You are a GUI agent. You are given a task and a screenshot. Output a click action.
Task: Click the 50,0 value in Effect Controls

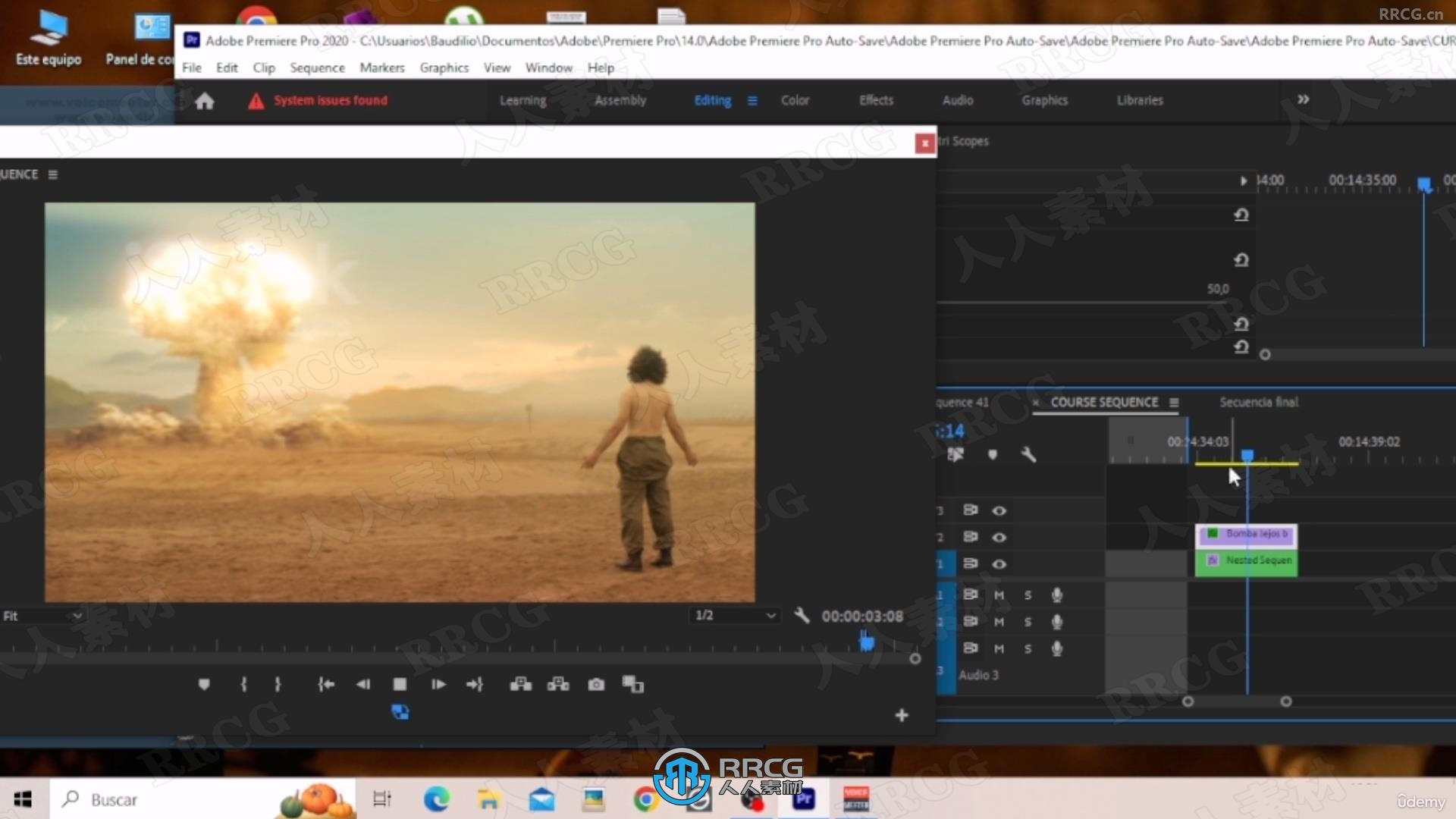point(1218,289)
